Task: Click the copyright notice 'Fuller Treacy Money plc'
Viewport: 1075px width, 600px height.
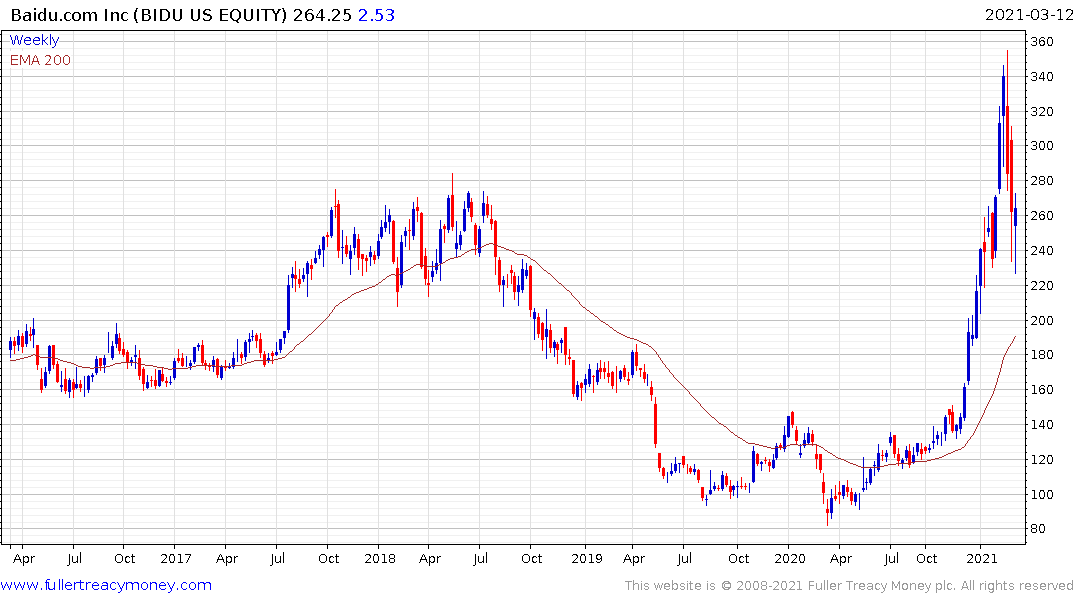Action: click(881, 586)
